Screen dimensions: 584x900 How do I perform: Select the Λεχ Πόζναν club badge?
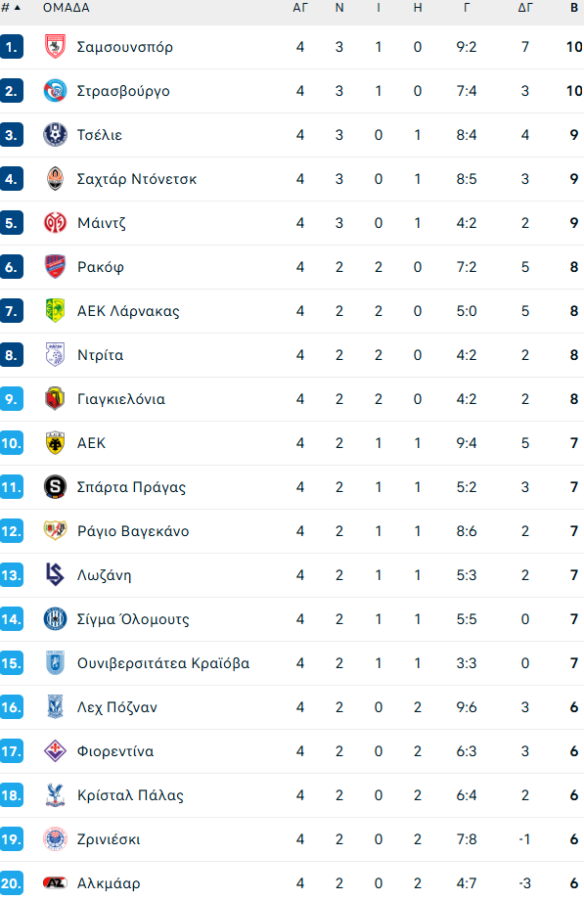click(x=55, y=706)
